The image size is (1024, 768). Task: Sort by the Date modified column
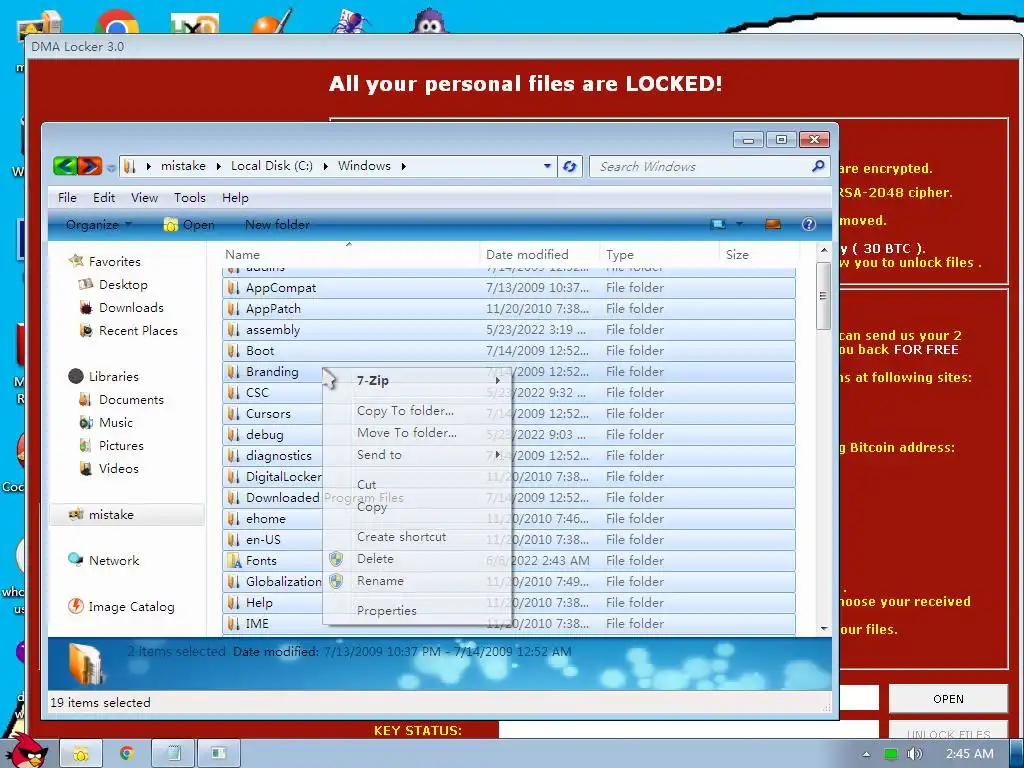click(540, 255)
